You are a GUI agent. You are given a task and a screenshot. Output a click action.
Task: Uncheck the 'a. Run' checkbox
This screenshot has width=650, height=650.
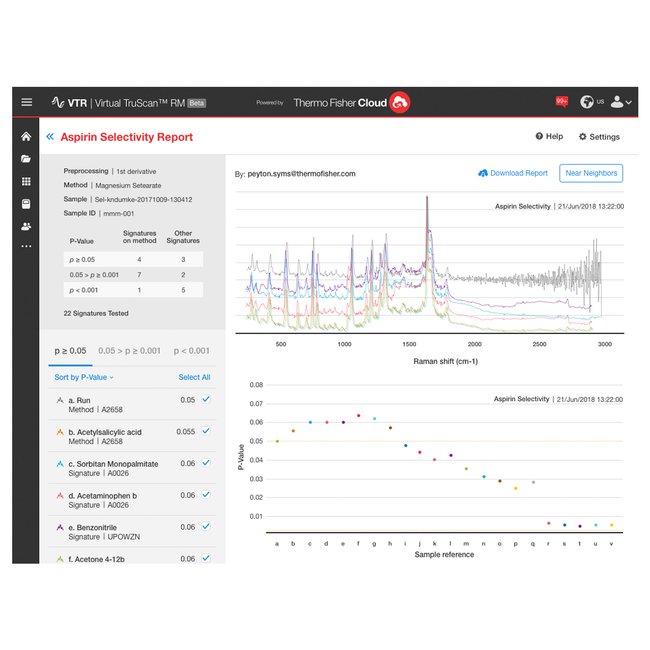pyautogui.click(x=206, y=399)
